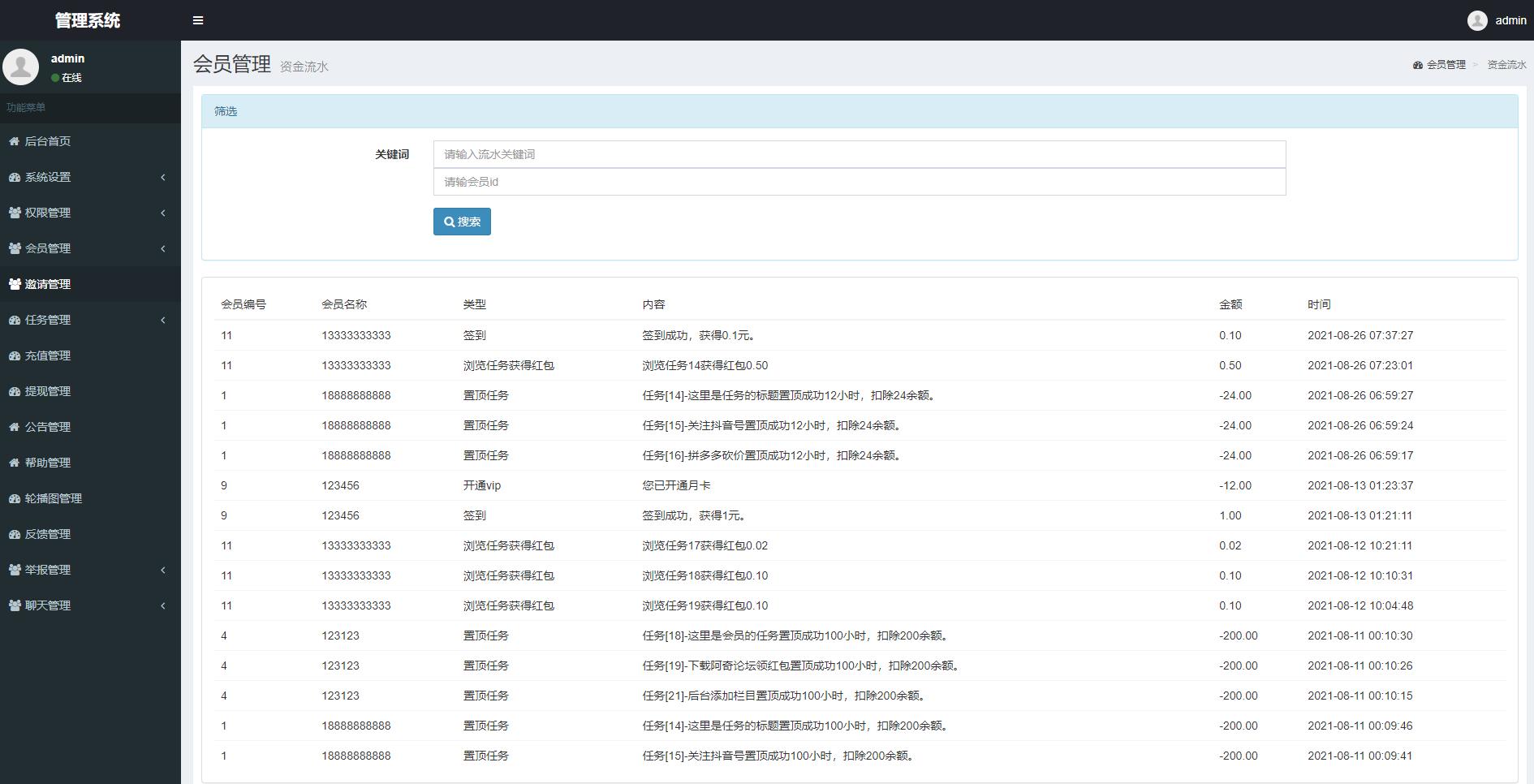Open the 充值管理 menu item
The image size is (1534, 784).
[90, 355]
